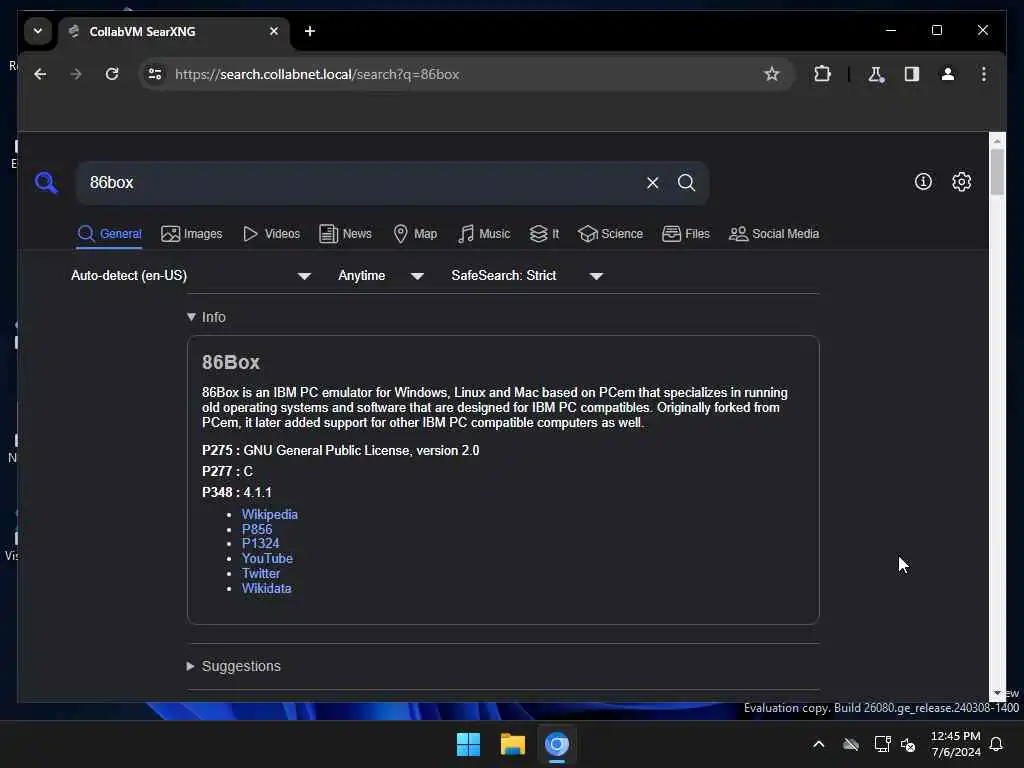Image resolution: width=1024 pixels, height=768 pixels.
Task: Open the Wikidata link
Action: [x=266, y=588]
